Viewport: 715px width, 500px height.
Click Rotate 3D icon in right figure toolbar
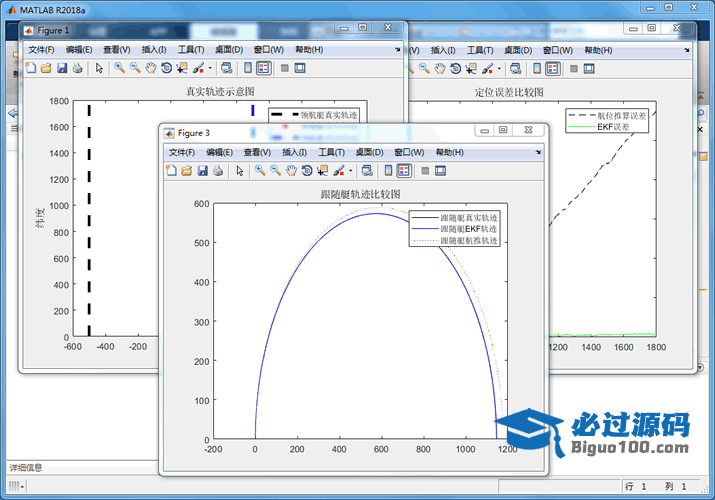tap(456, 69)
